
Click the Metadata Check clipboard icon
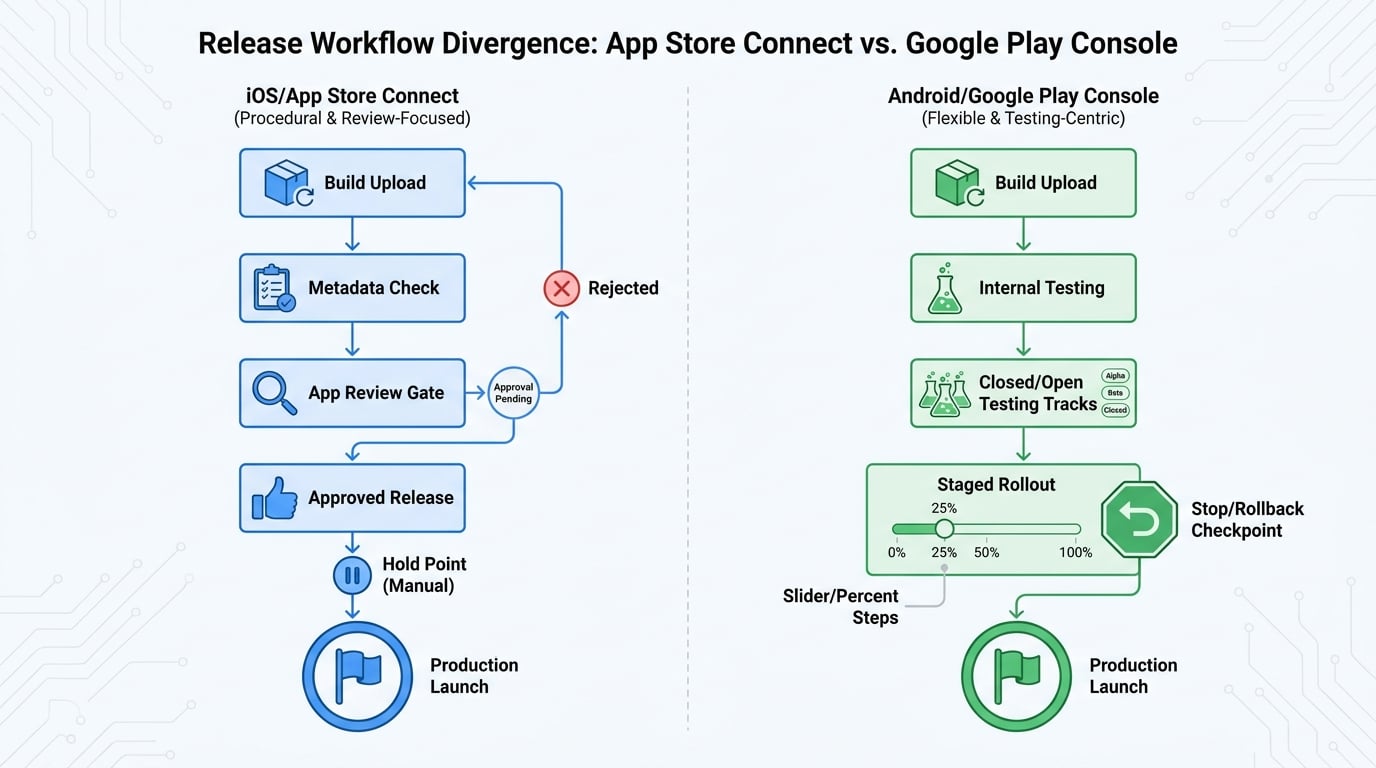[x=275, y=288]
